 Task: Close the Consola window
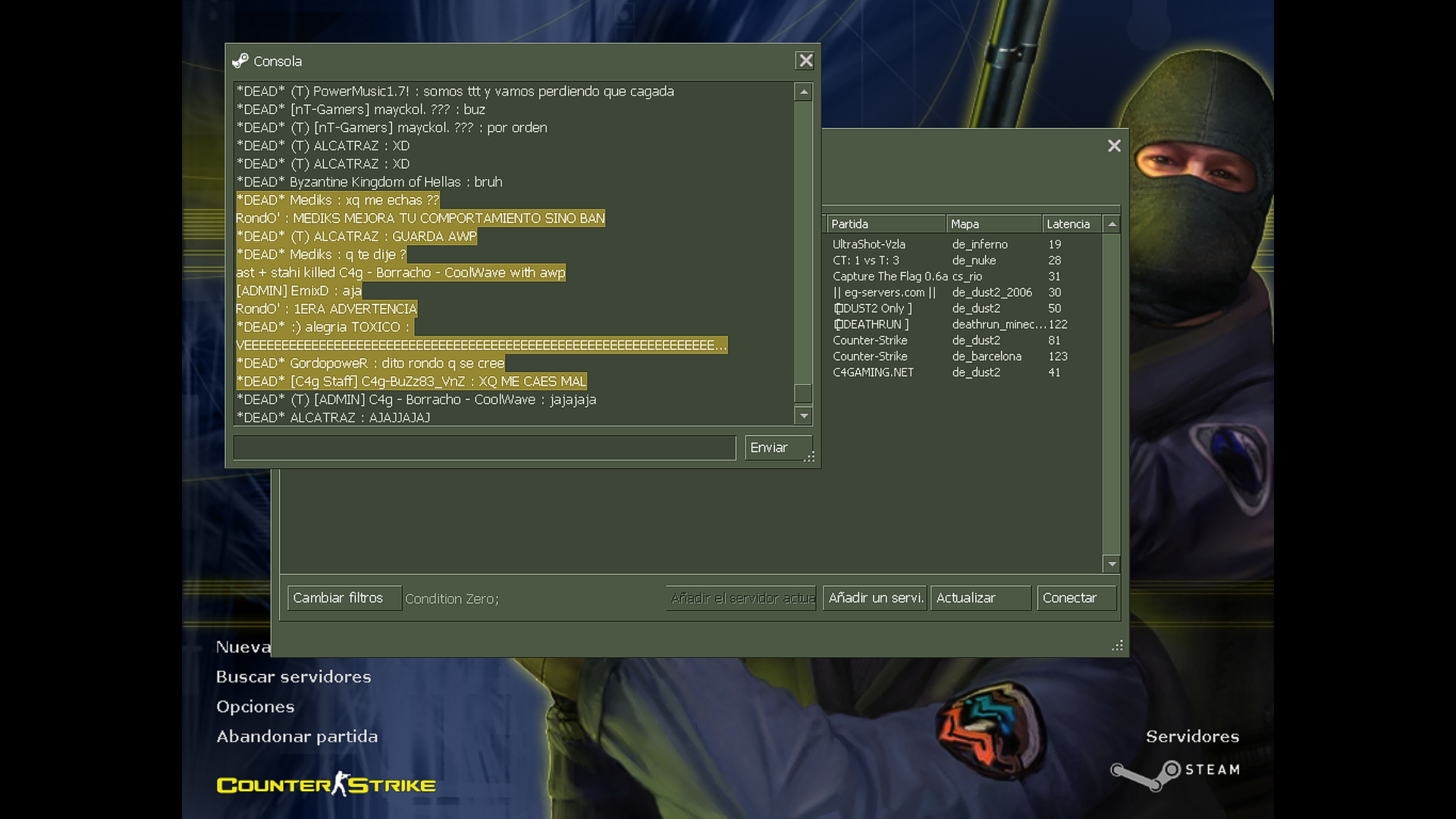pyautogui.click(x=805, y=61)
